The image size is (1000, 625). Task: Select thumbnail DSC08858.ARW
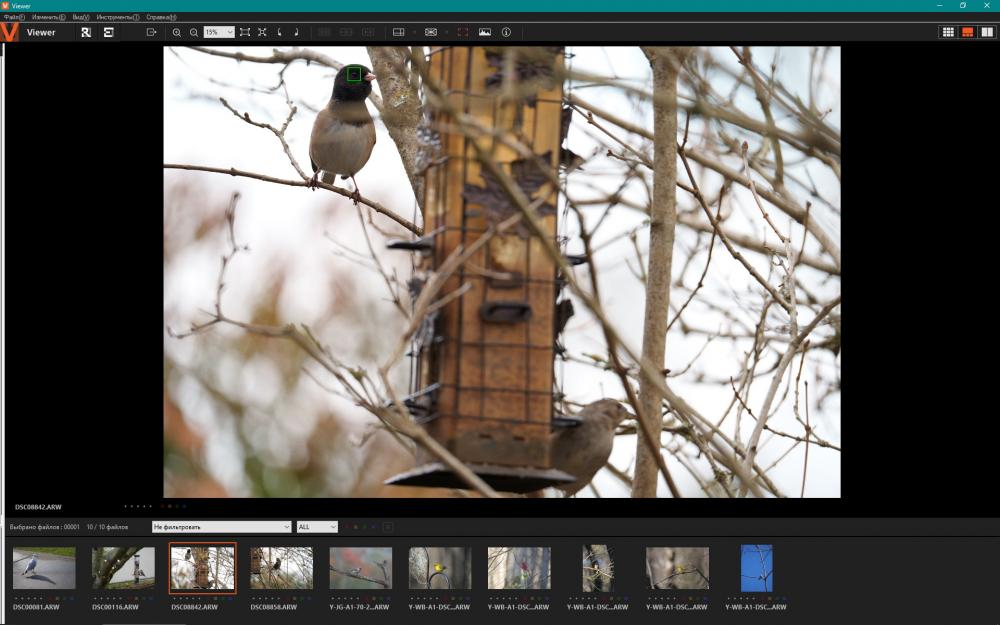click(281, 568)
